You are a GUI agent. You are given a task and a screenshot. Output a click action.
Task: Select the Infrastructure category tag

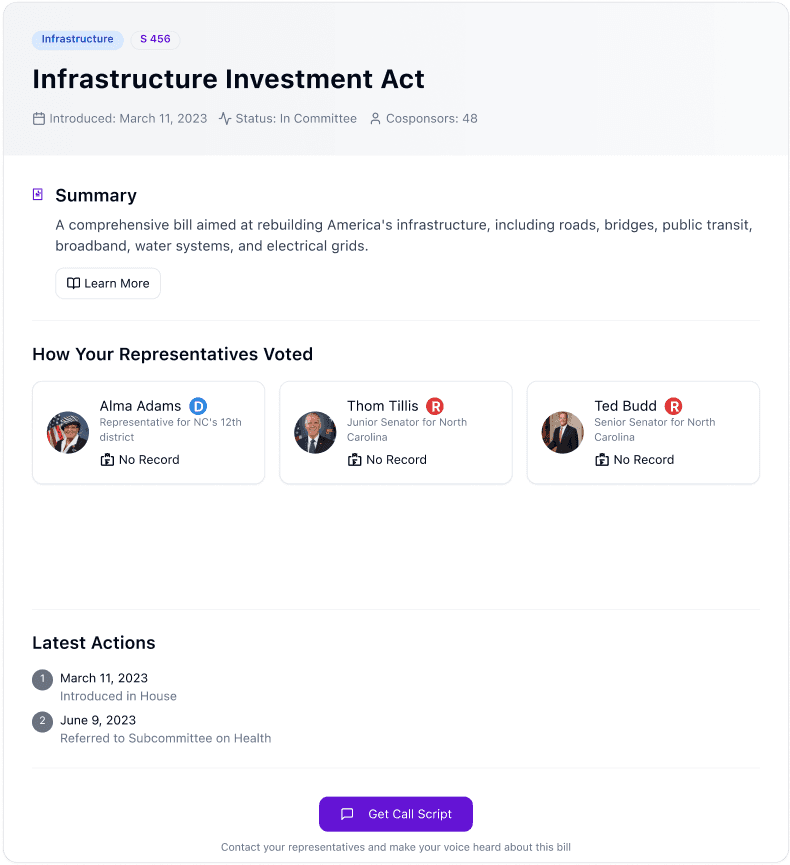click(77, 39)
